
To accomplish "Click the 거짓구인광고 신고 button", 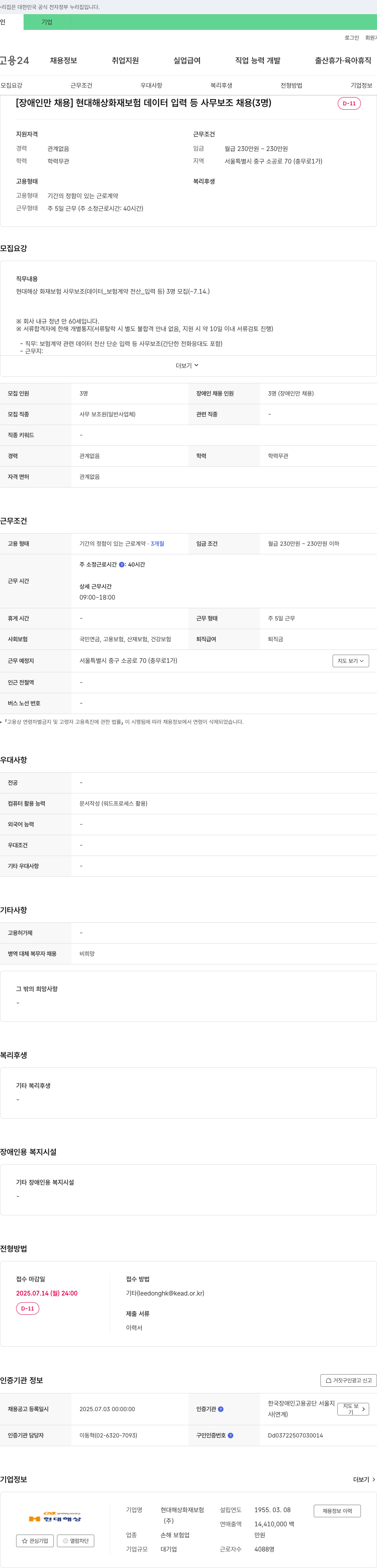I will click(348, 1380).
